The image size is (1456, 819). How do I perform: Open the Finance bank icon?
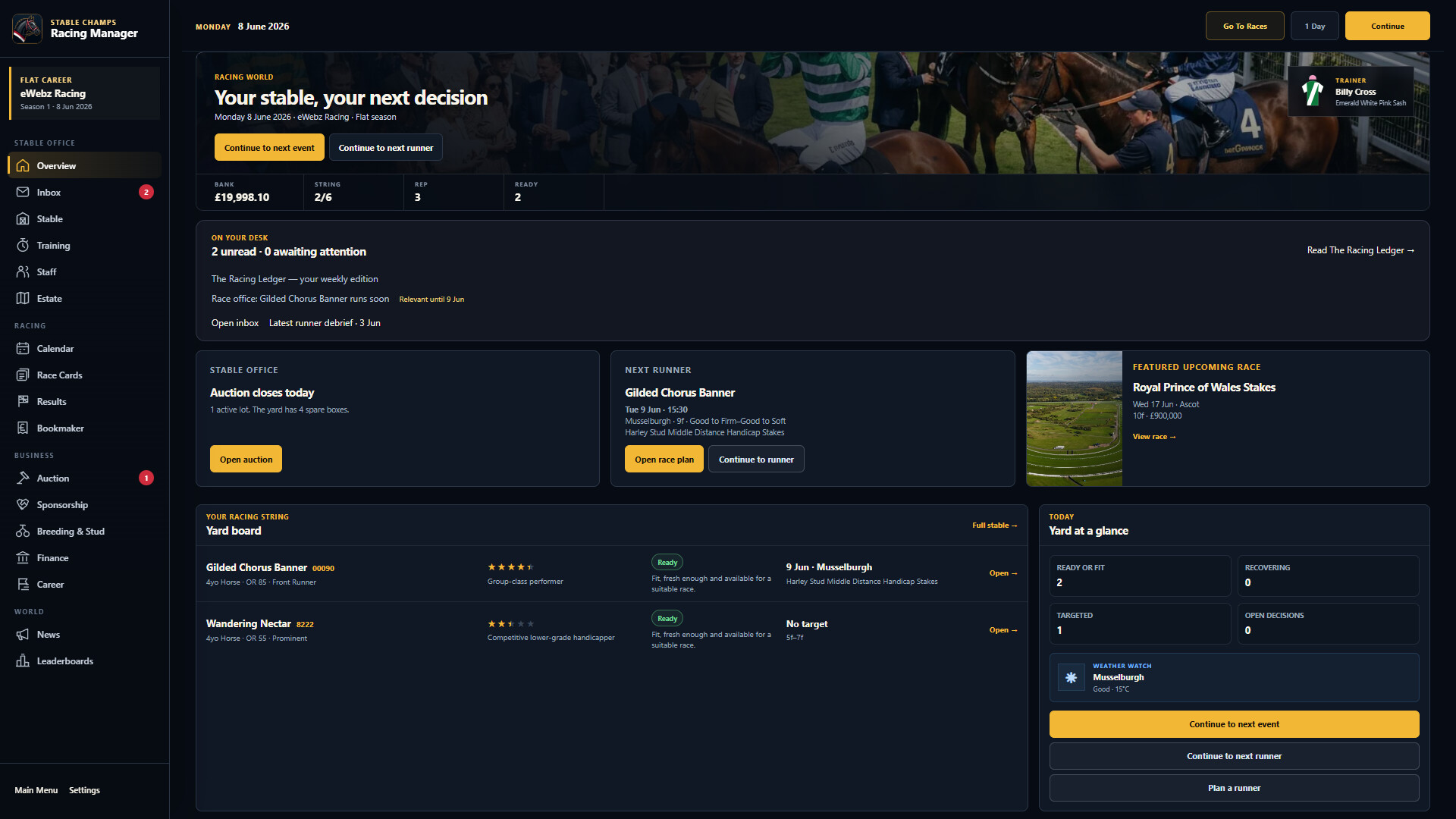click(x=23, y=557)
